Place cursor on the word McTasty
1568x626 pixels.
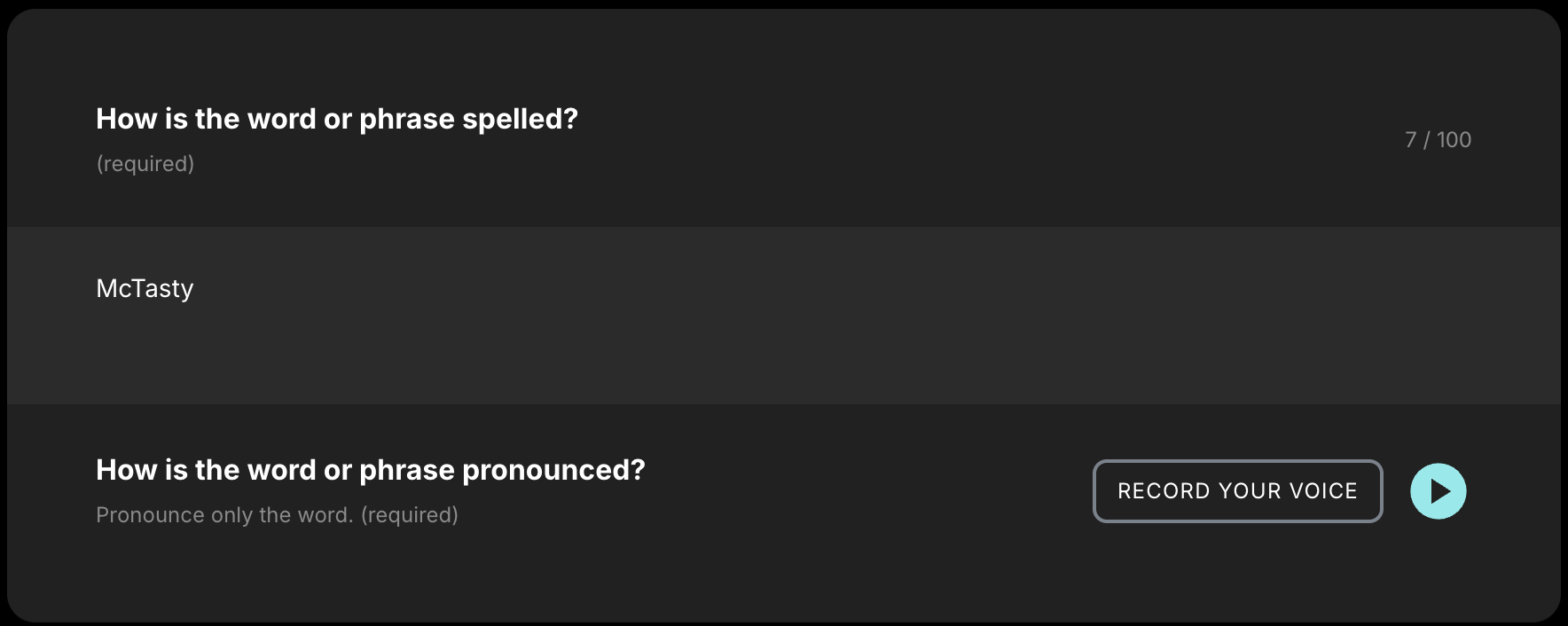pos(145,289)
